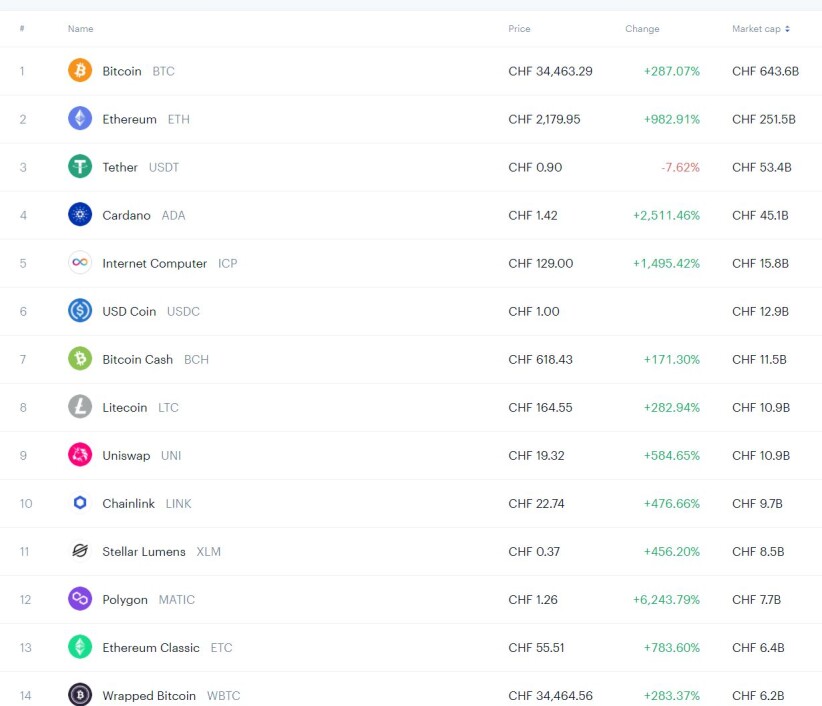822x706 pixels.
Task: Click the purple Polygon logo icon
Action: (80, 599)
